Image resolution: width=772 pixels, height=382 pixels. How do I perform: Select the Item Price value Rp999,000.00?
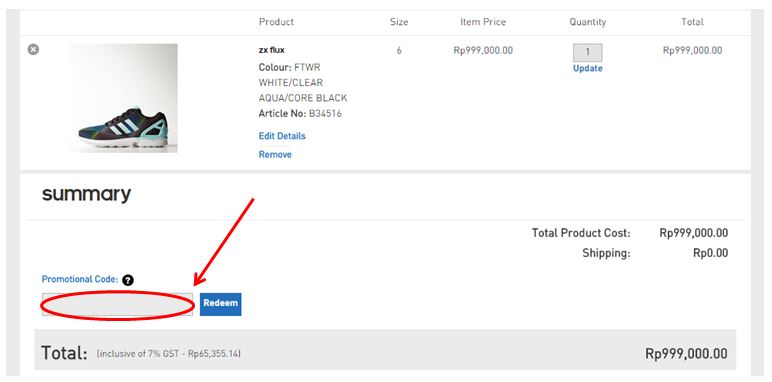(x=483, y=50)
